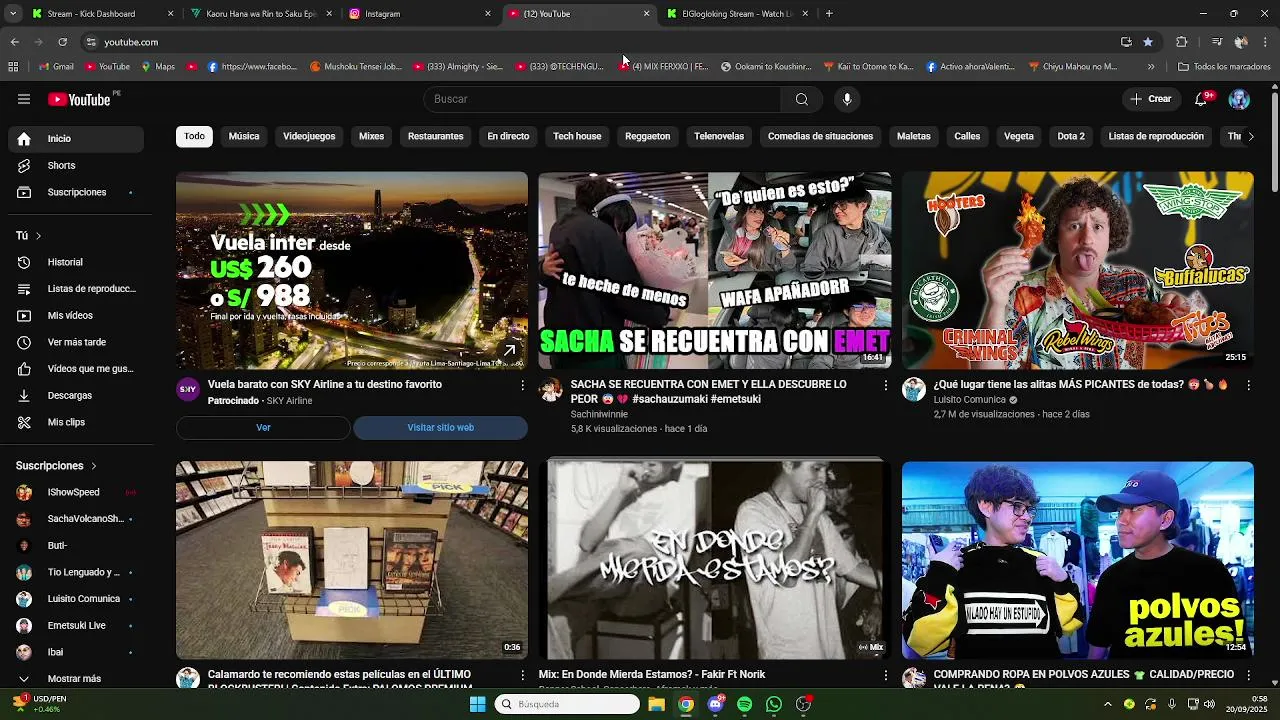Open options menu for alitas MÁS PICANTES video

pyautogui.click(x=1248, y=385)
